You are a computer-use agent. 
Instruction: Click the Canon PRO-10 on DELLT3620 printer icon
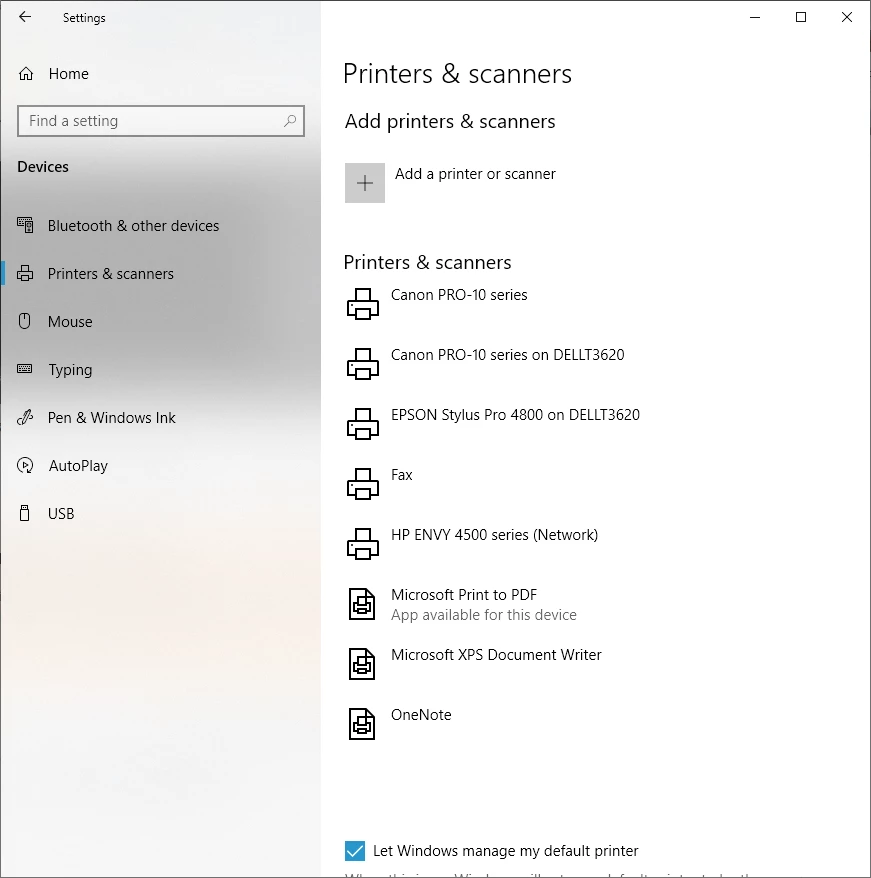click(363, 364)
